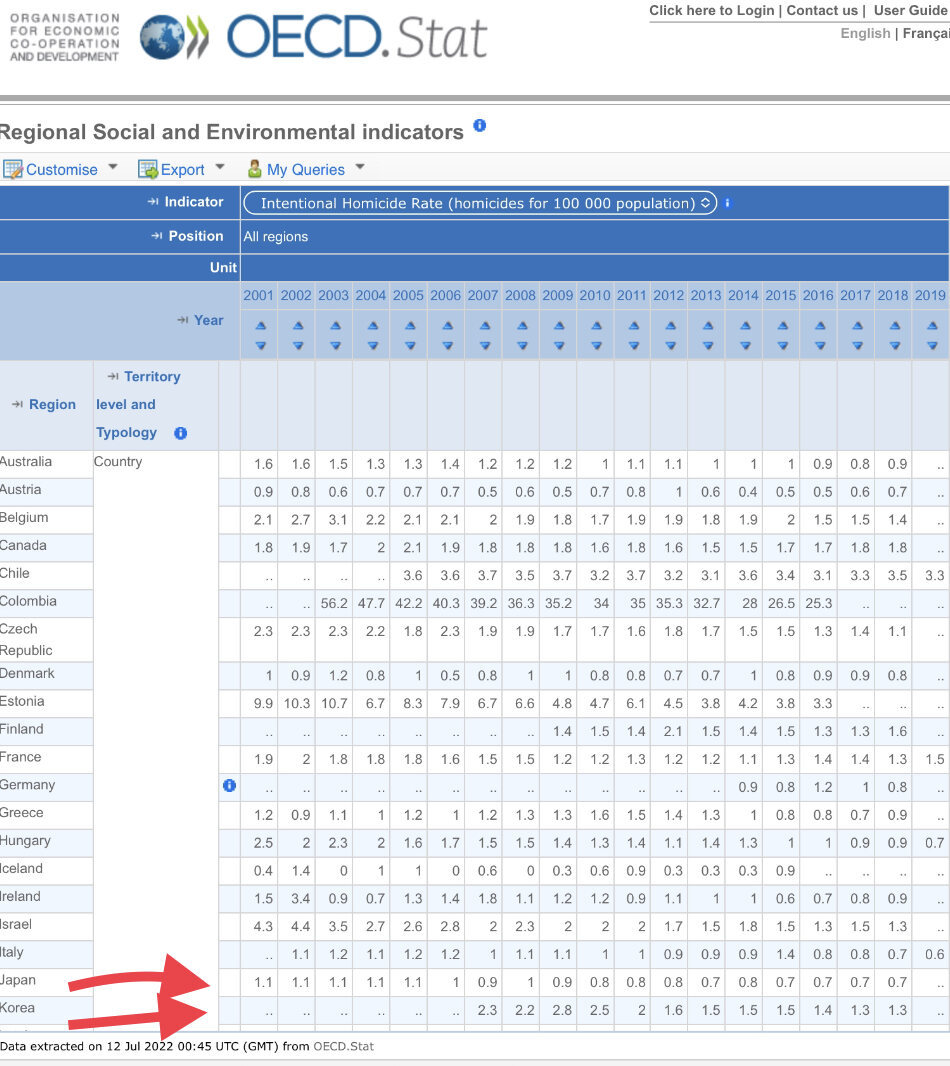Screen dimensions: 950x1066
Task: Click the Region dimension header
Action: [x=52, y=405]
